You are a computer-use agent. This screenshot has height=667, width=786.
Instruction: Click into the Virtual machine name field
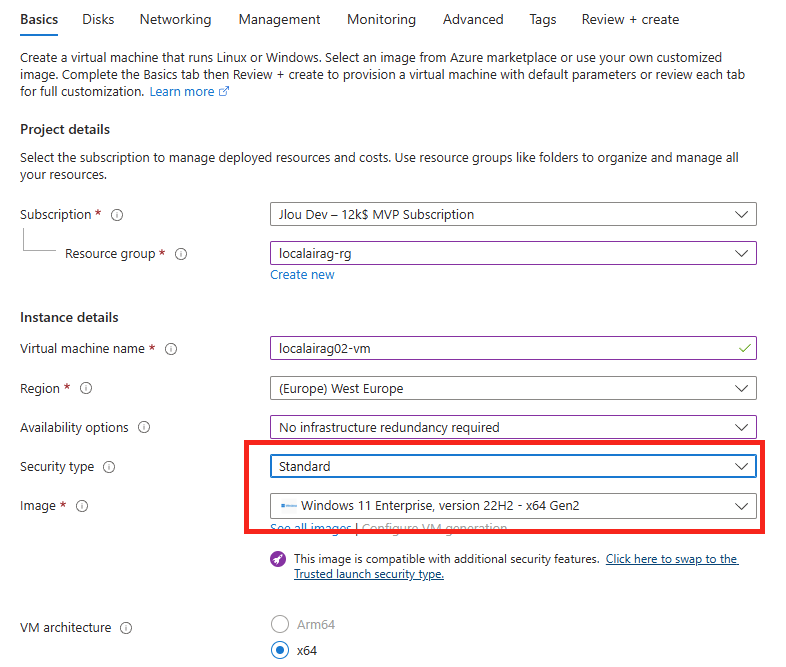pos(513,348)
